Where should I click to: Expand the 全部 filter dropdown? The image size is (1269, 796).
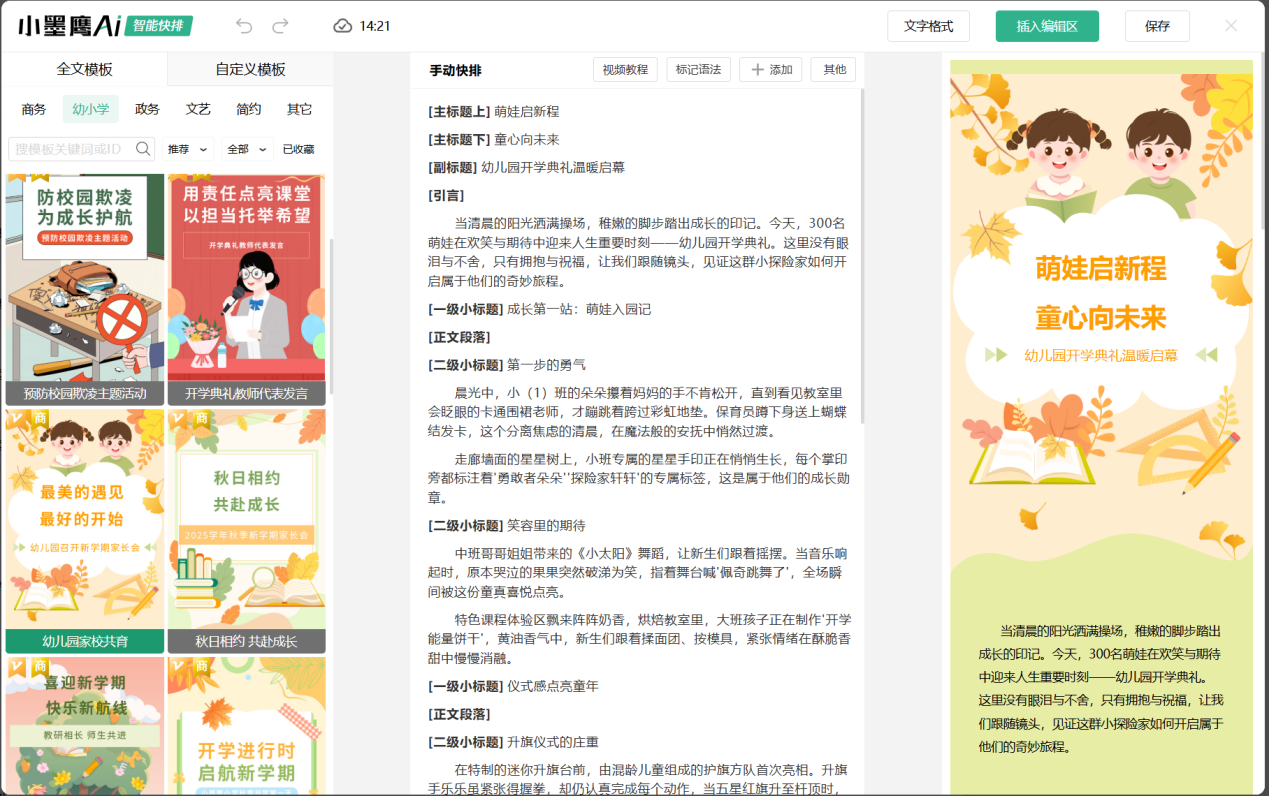pyautogui.click(x=247, y=149)
